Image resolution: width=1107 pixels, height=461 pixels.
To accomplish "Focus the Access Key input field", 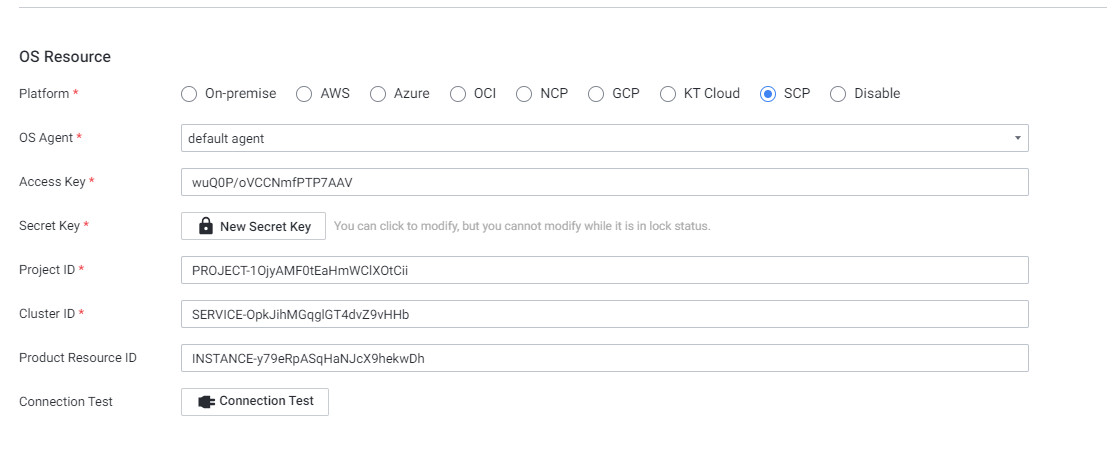I will click(x=604, y=182).
